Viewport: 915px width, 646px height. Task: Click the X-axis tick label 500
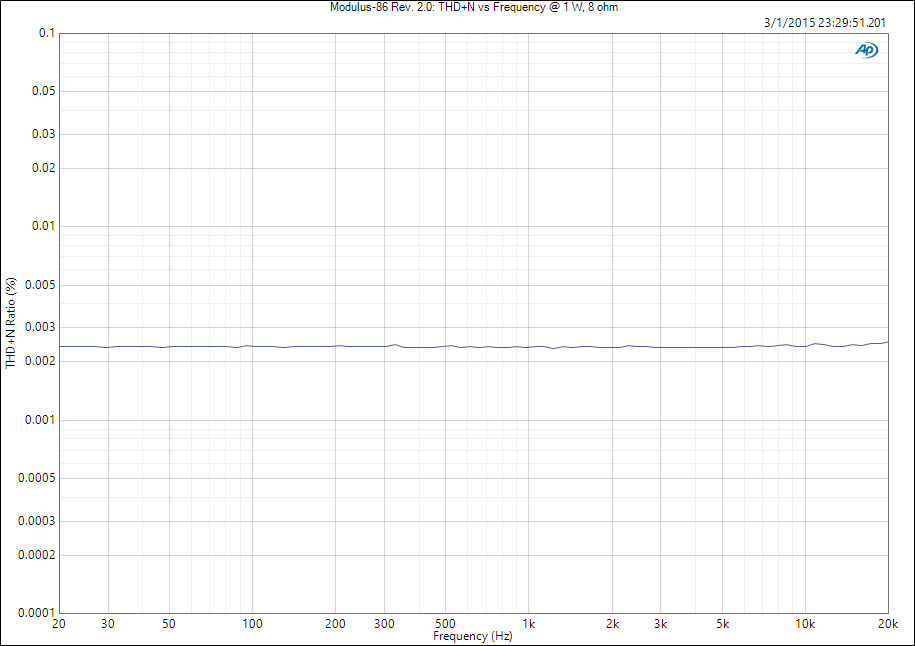(x=445, y=624)
